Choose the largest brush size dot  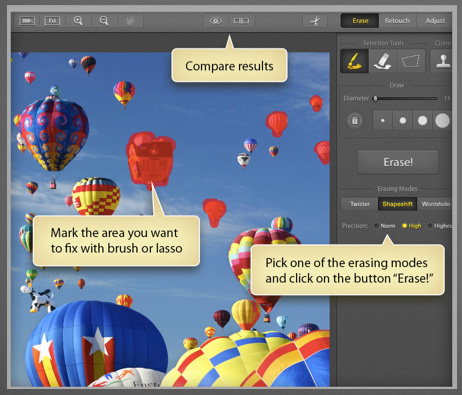point(442,121)
